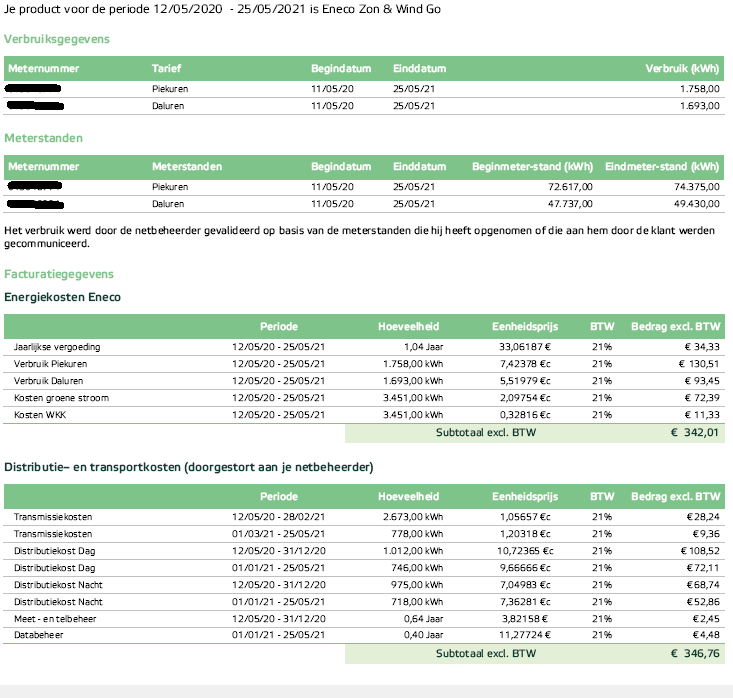Select the Kosten WKK amount € 11,33
Viewport: 733px width, 698px height.
pos(701,415)
